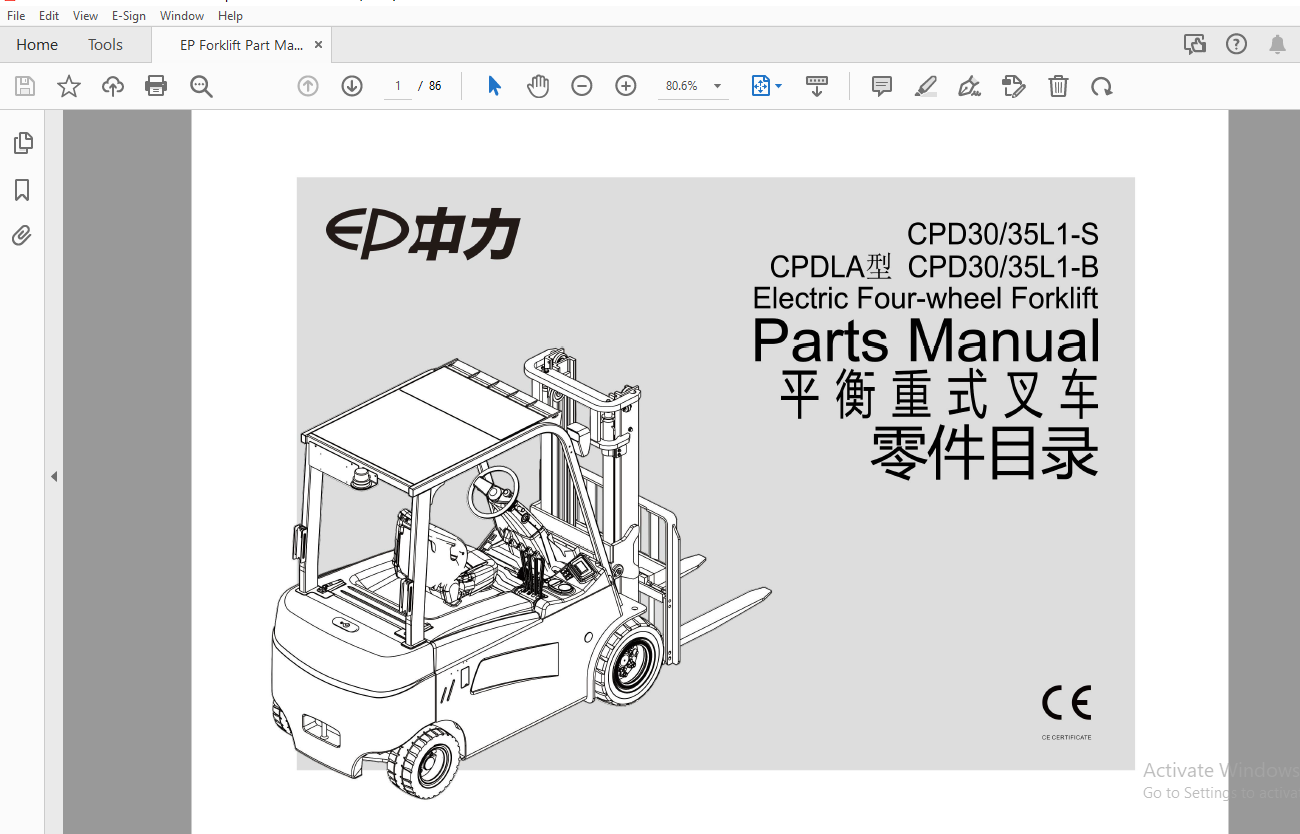Open the find text magnifier tool
Screen dimensions: 1300x834
tap(201, 86)
